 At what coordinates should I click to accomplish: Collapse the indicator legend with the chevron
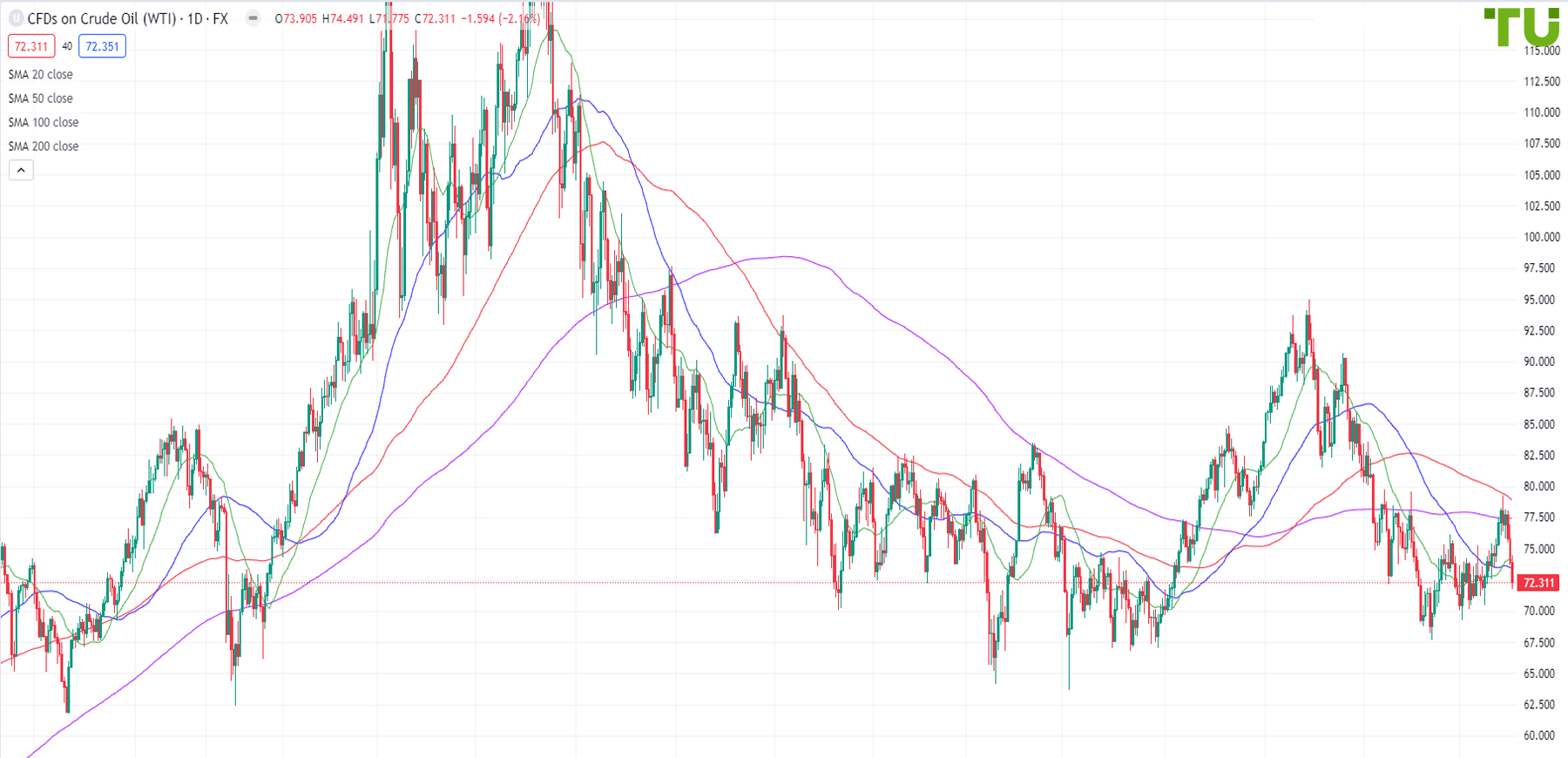coord(21,170)
